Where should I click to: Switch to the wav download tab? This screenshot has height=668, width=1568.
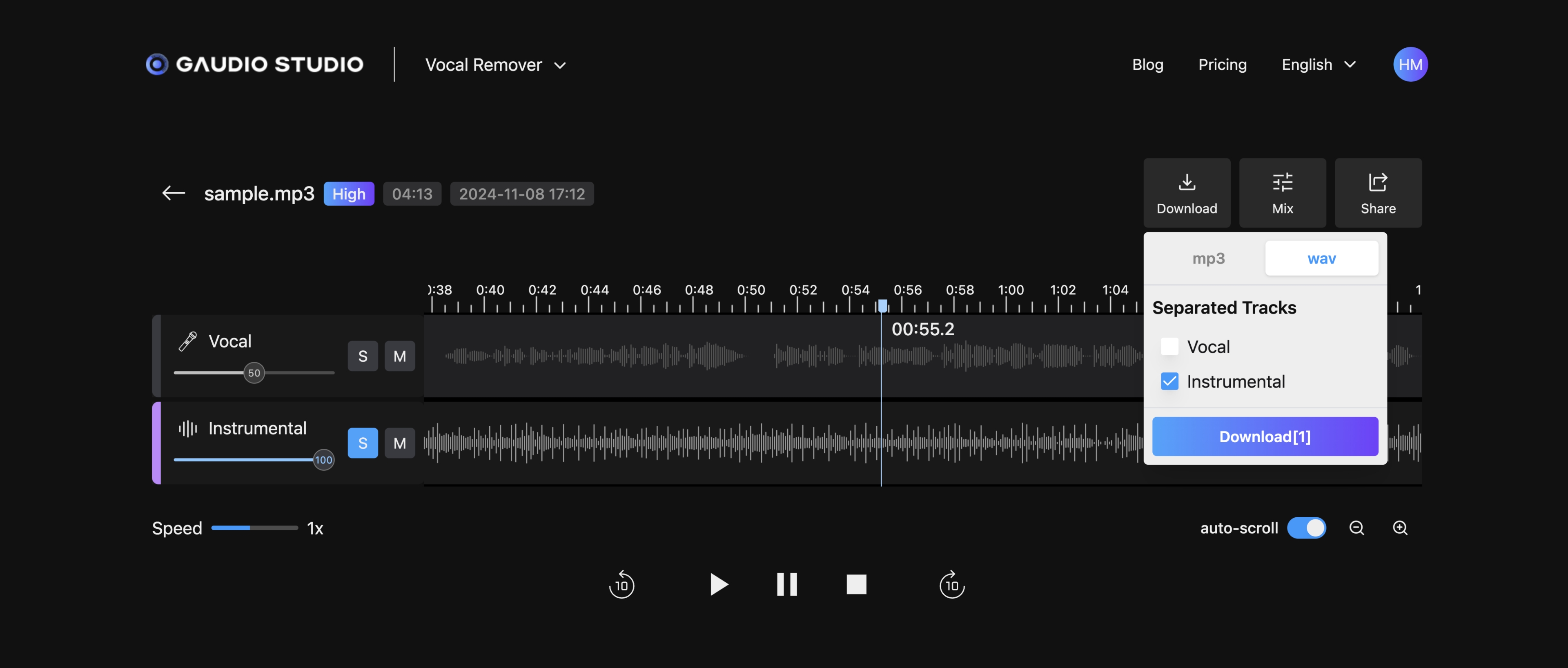pos(1322,257)
